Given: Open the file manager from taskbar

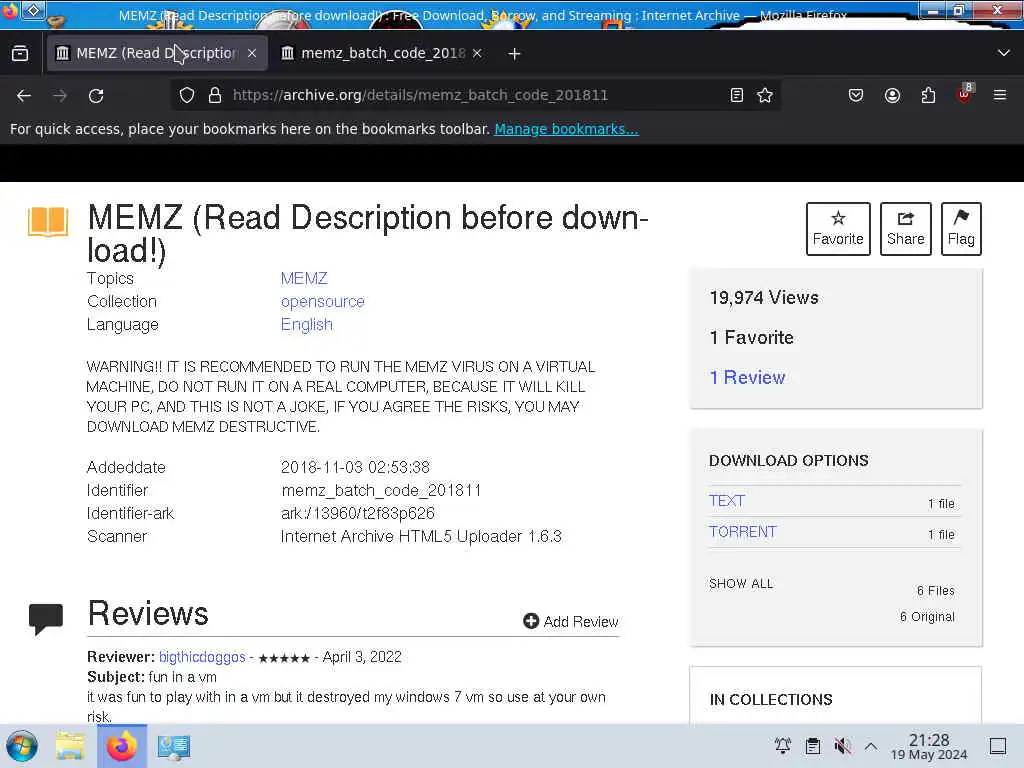Looking at the screenshot, I should coord(70,746).
